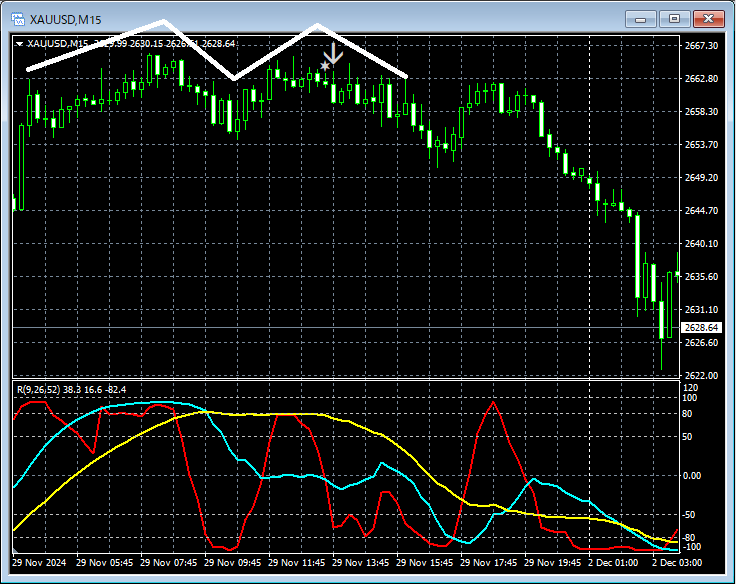Click the 29 Nov 15:45 time axis label
Image resolution: width=737 pixels, height=584 pixels.
coord(424,563)
